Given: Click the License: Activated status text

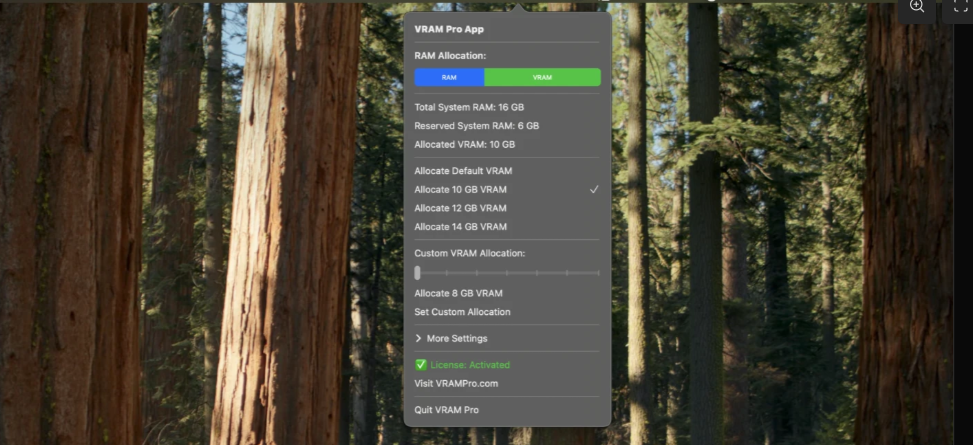Looking at the screenshot, I should [470, 365].
